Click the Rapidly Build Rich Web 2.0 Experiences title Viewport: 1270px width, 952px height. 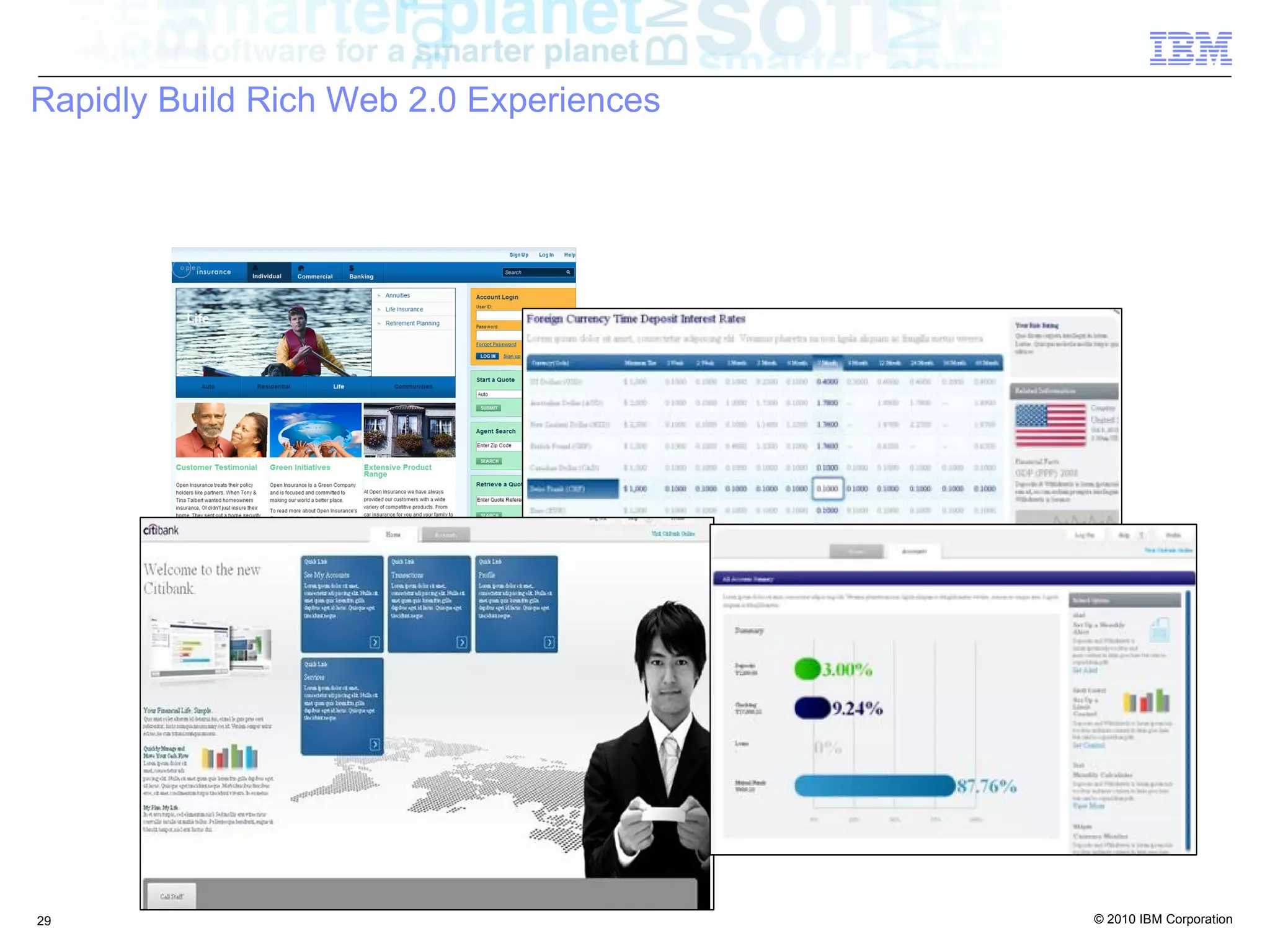click(x=345, y=100)
